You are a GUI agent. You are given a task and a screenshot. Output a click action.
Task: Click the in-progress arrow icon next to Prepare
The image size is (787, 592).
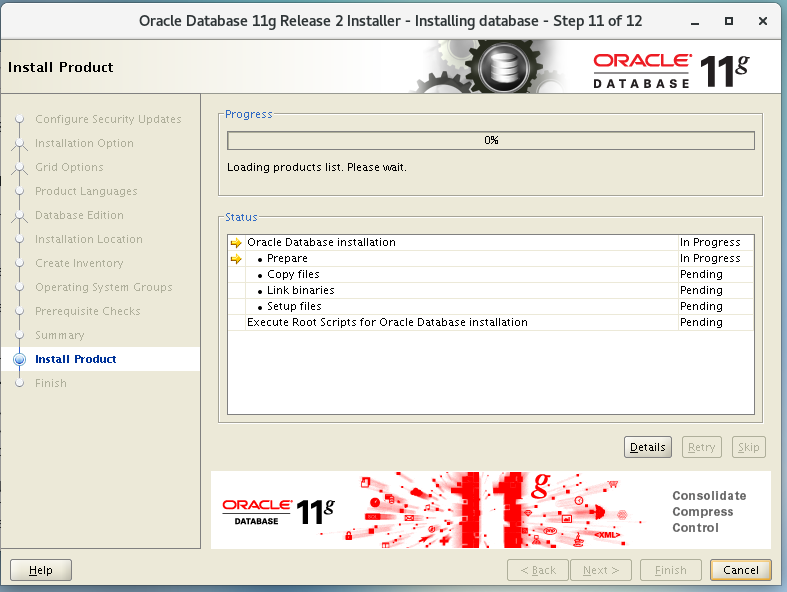point(236,259)
